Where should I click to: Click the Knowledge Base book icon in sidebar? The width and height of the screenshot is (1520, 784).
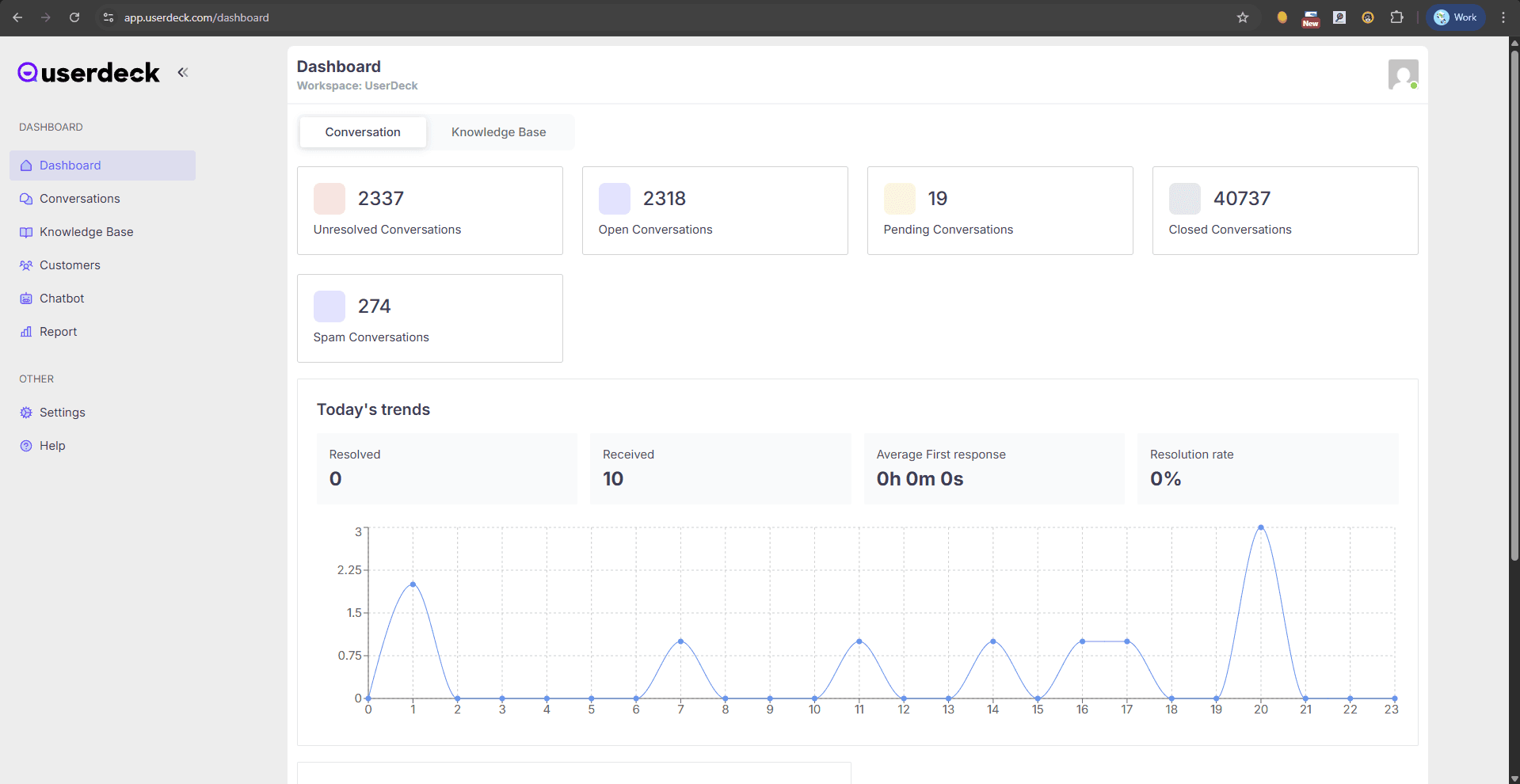(26, 232)
